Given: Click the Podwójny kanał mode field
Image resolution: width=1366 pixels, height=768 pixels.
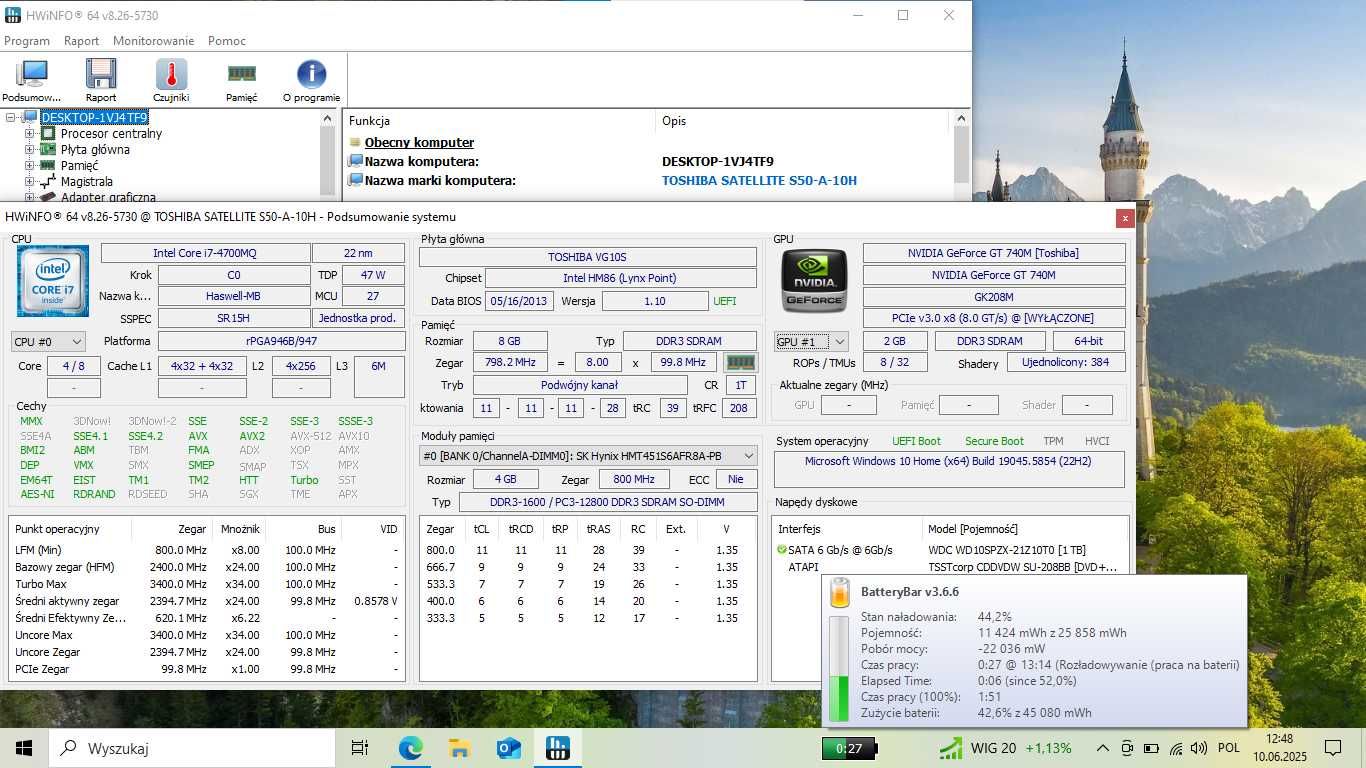Looking at the screenshot, I should click(580, 385).
